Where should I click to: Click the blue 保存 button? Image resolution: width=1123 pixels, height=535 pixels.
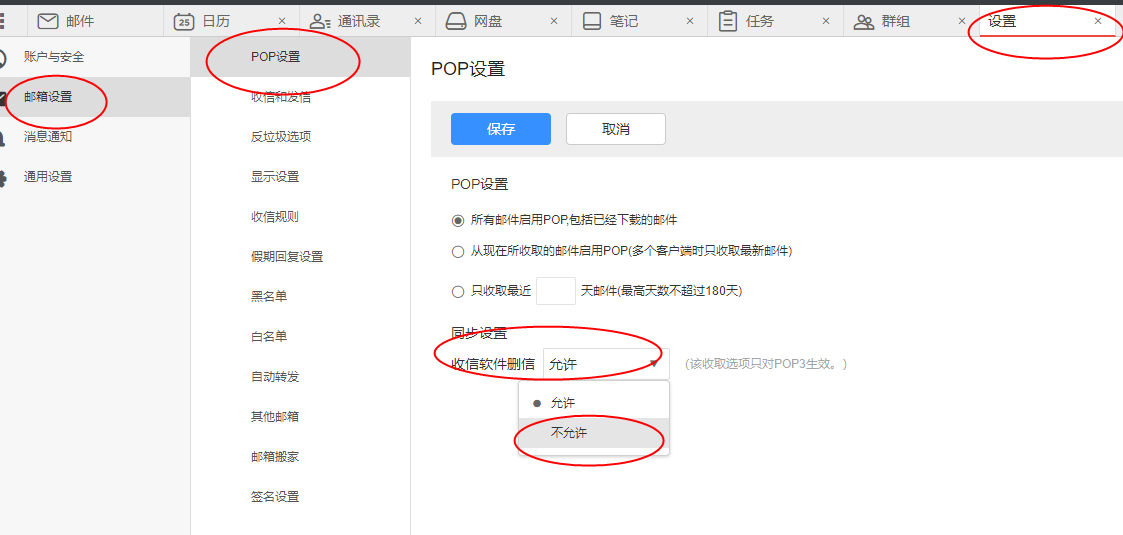(x=500, y=129)
